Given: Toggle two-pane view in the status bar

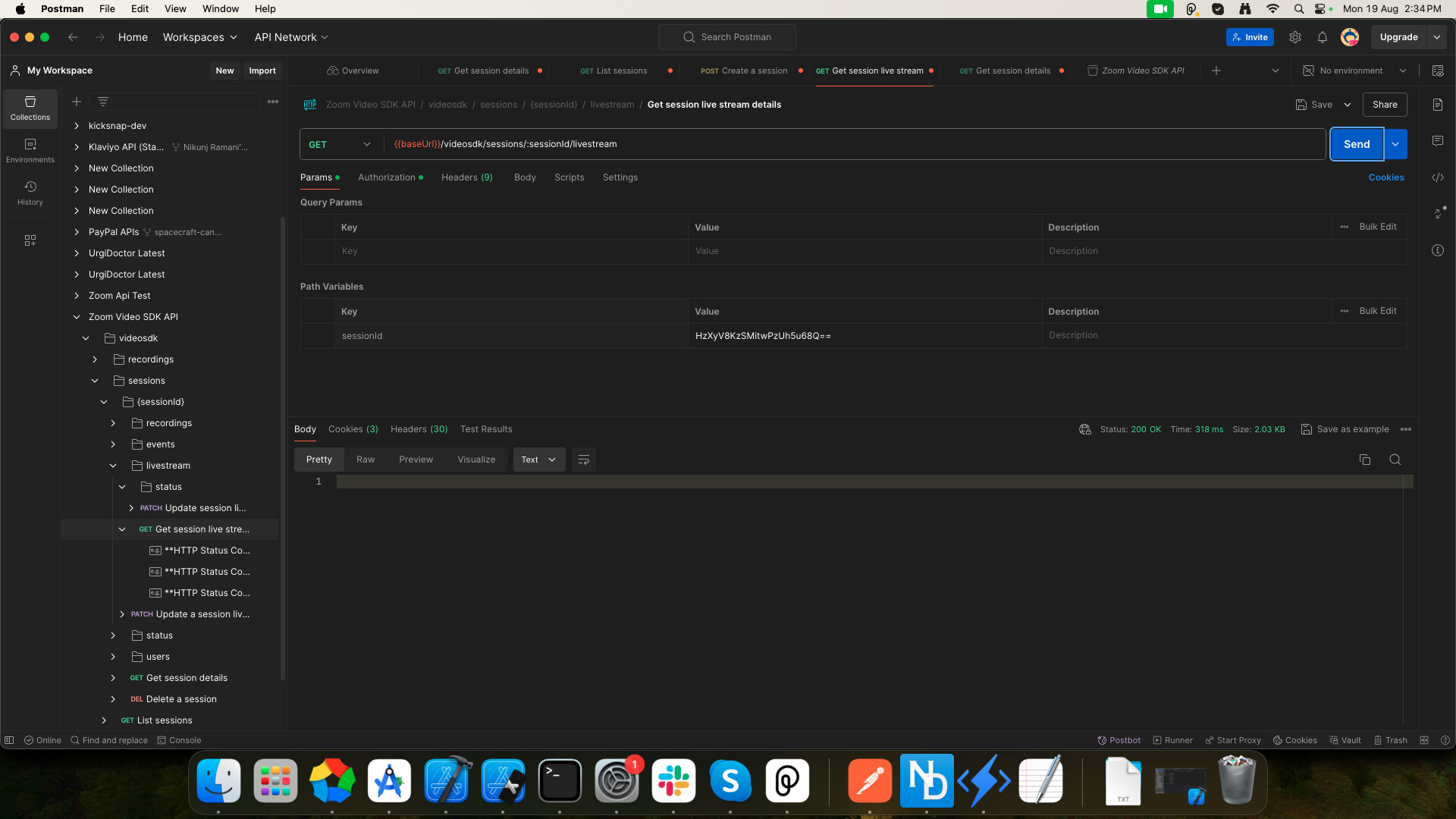Looking at the screenshot, I should (x=1424, y=740).
